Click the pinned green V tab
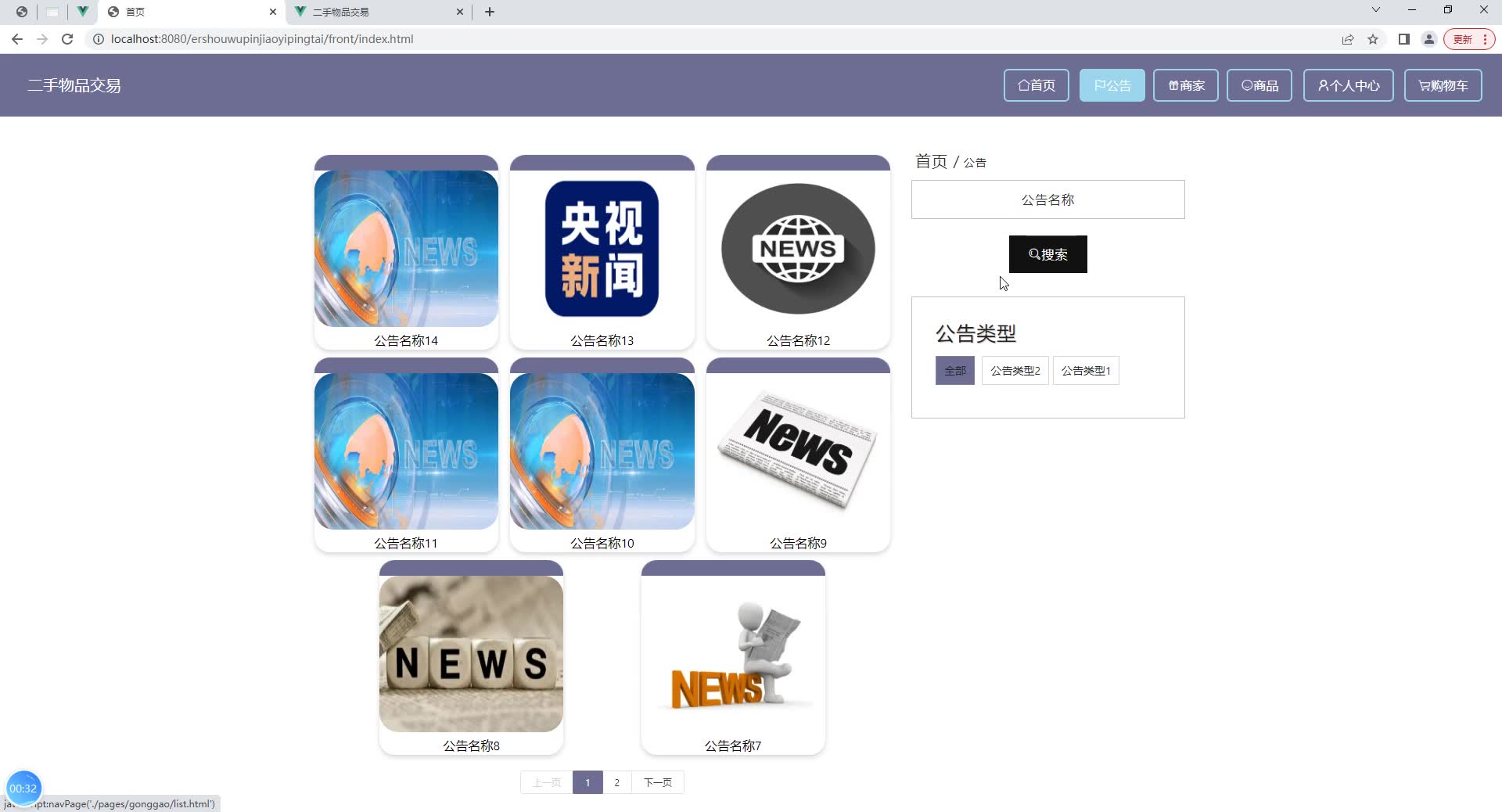 [82, 12]
